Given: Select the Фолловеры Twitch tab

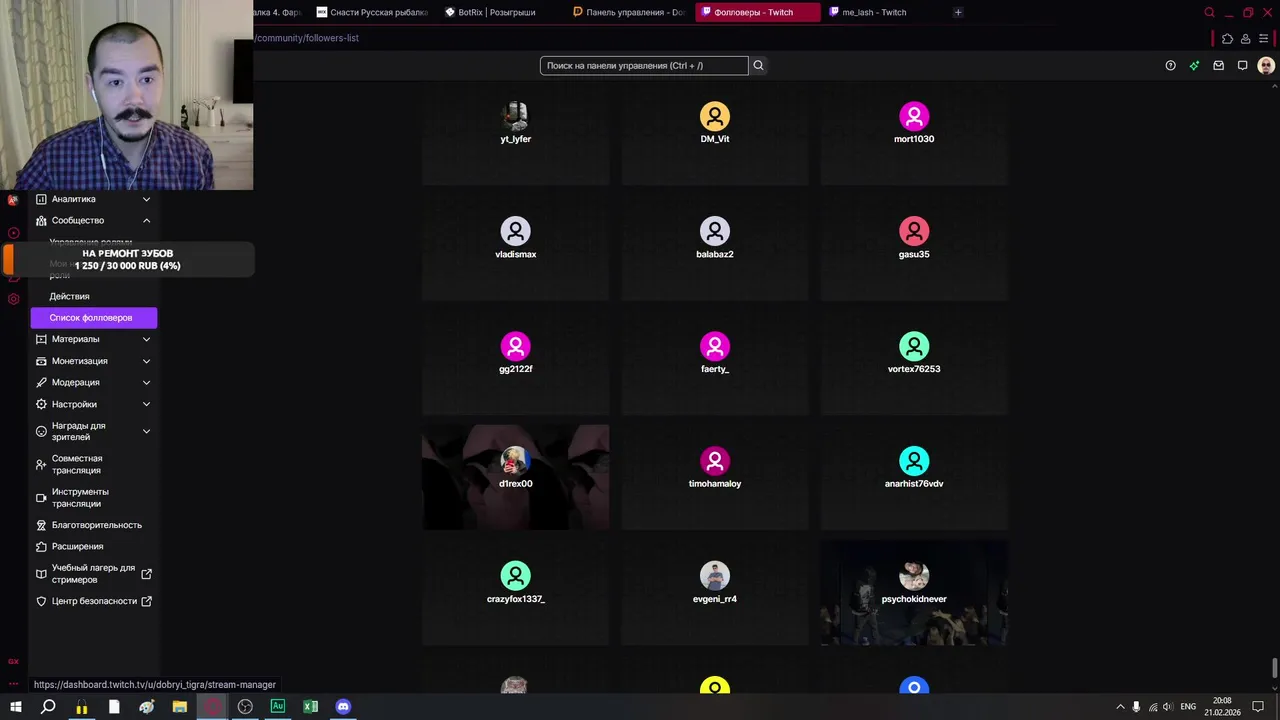Looking at the screenshot, I should tap(757, 13).
